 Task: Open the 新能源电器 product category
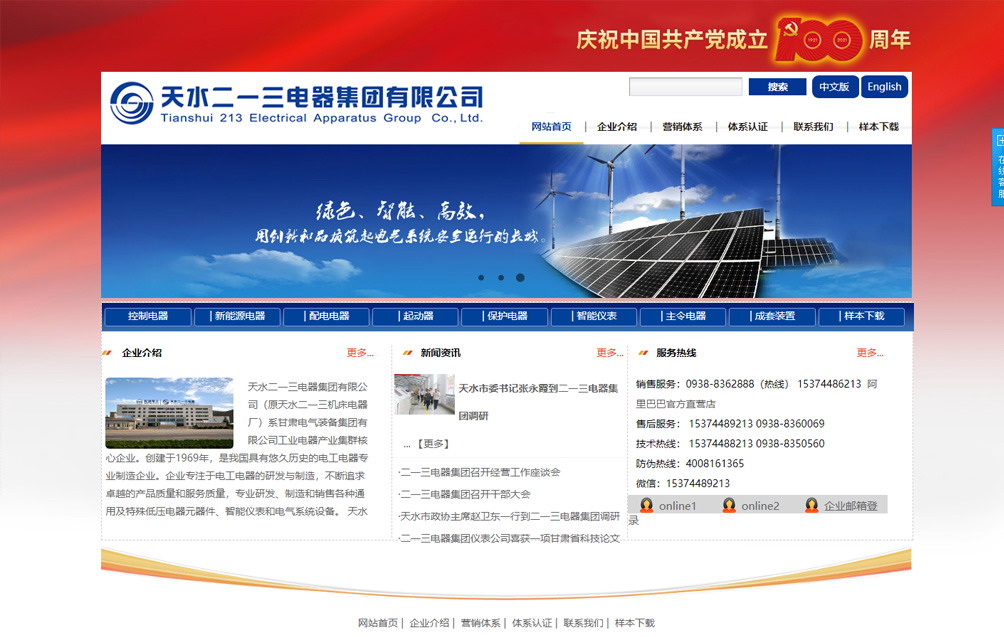[x=238, y=316]
